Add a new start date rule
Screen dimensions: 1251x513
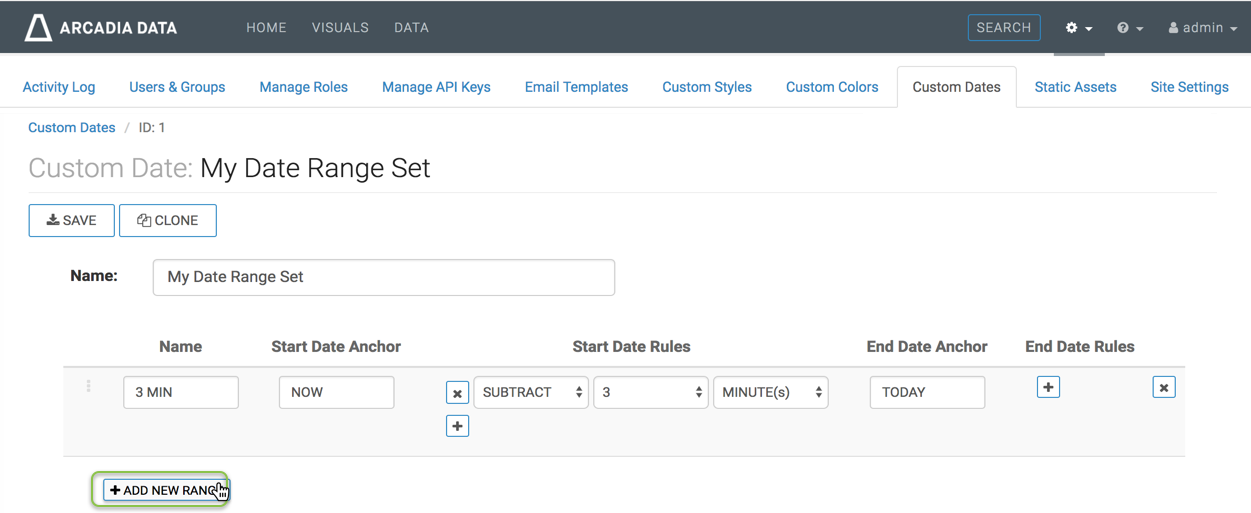point(457,427)
